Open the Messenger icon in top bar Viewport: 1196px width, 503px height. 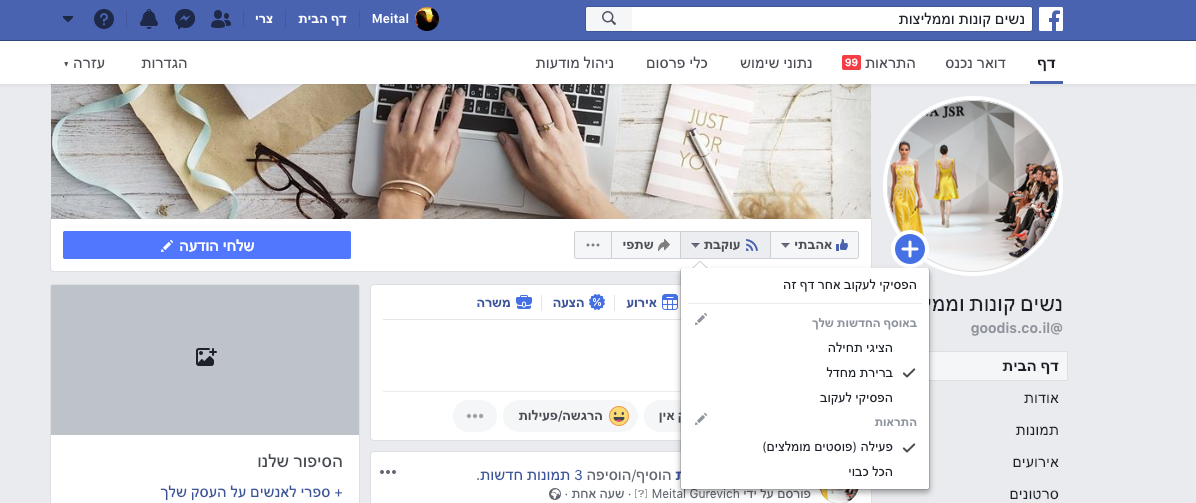185,19
